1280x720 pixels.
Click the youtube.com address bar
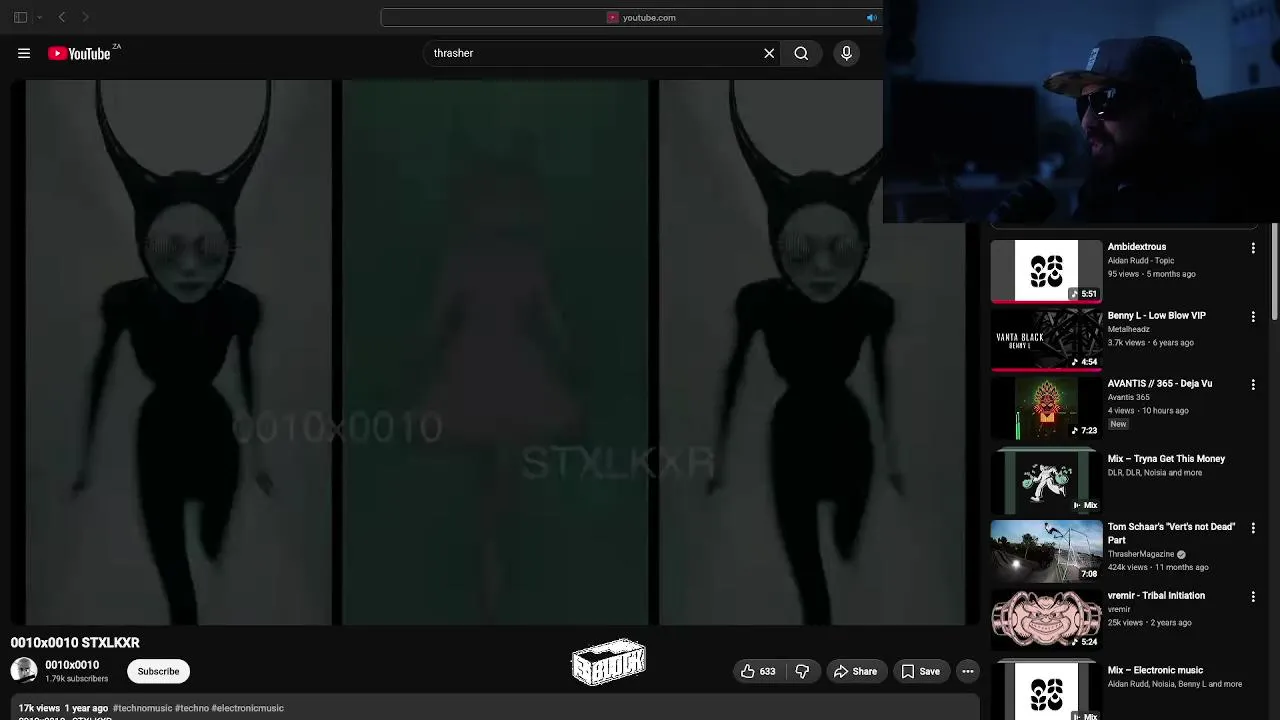pyautogui.click(x=631, y=17)
